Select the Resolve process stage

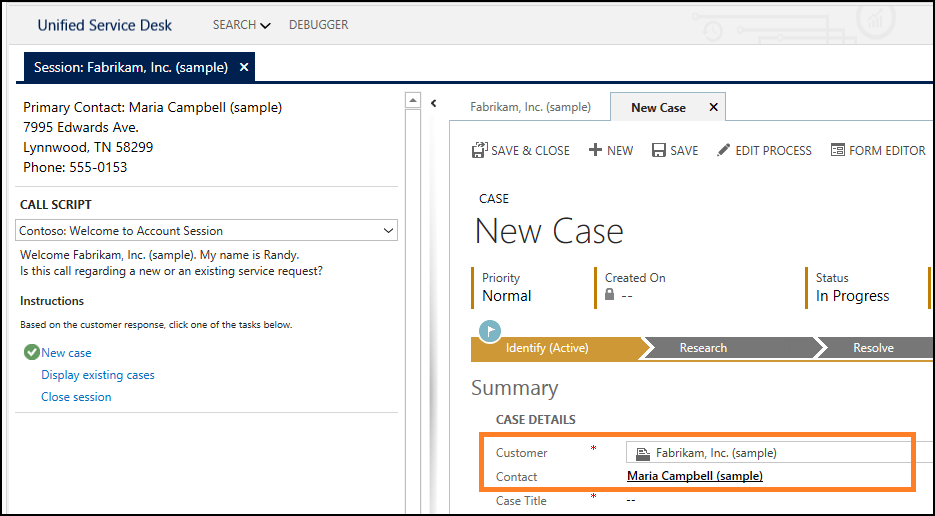click(874, 348)
